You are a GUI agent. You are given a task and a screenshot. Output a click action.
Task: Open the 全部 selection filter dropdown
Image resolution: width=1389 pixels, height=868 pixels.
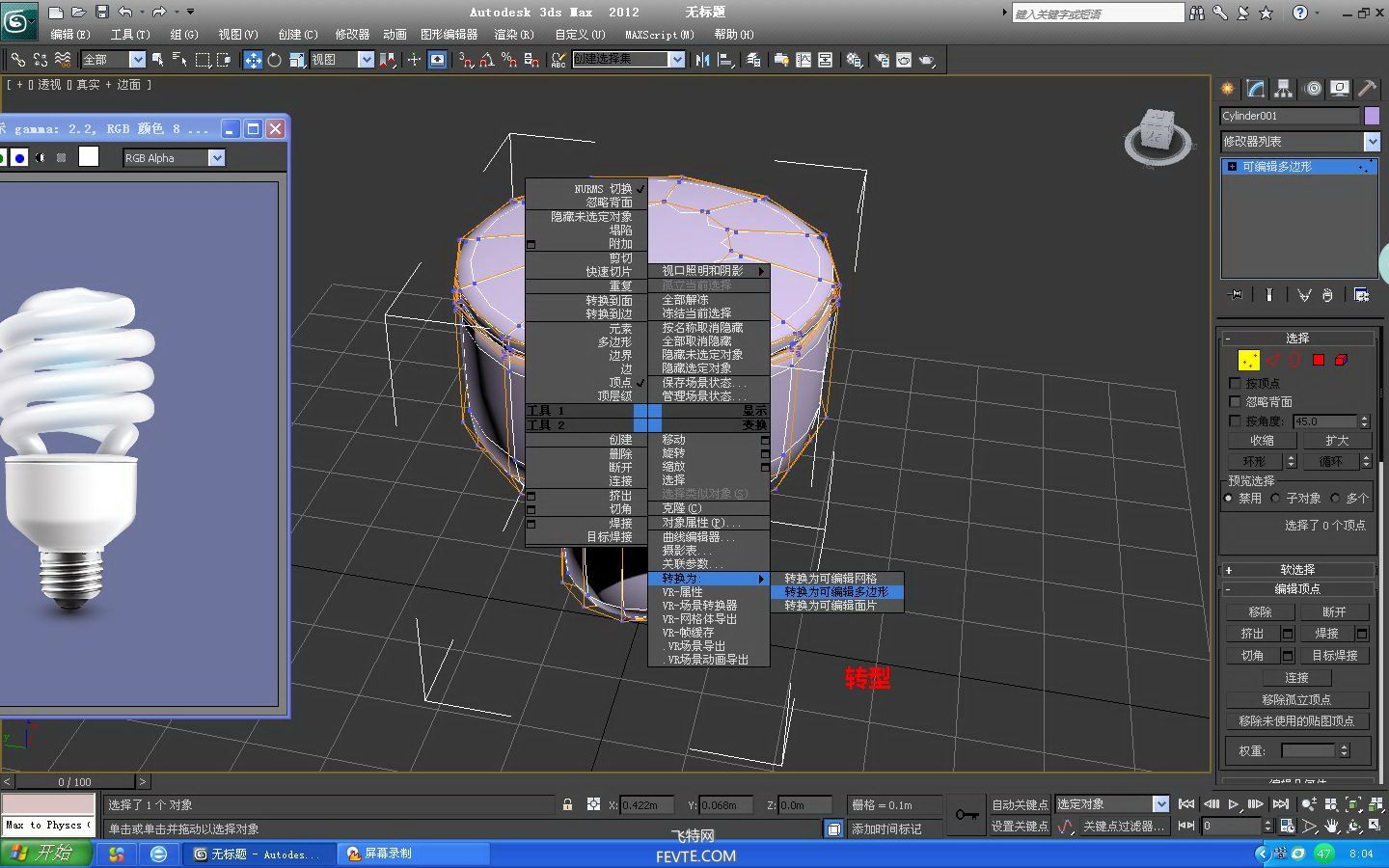[137, 60]
